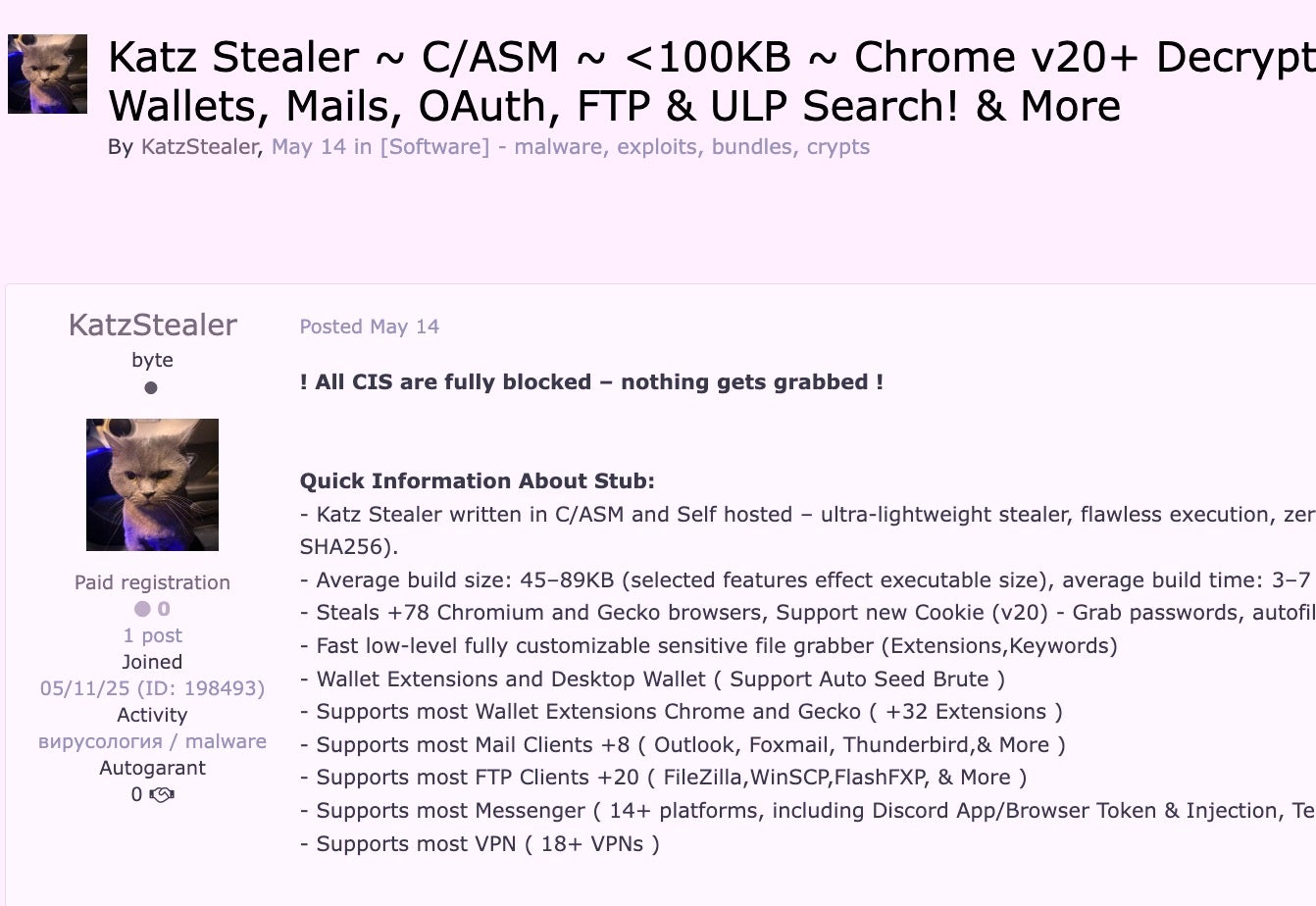Select the 'Paid registration' group label

(x=152, y=582)
